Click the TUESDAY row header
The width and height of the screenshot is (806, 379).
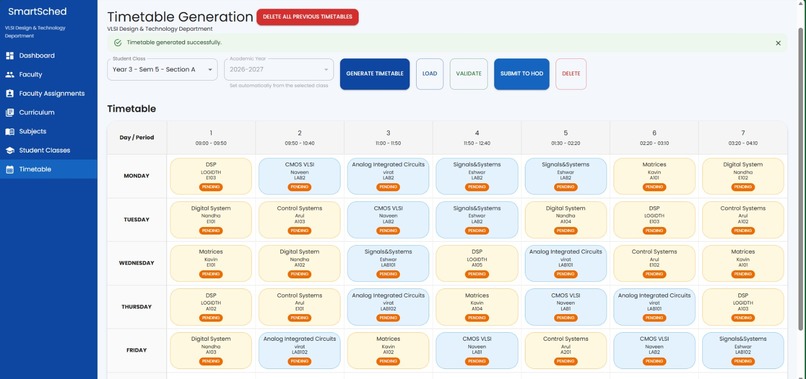click(137, 220)
